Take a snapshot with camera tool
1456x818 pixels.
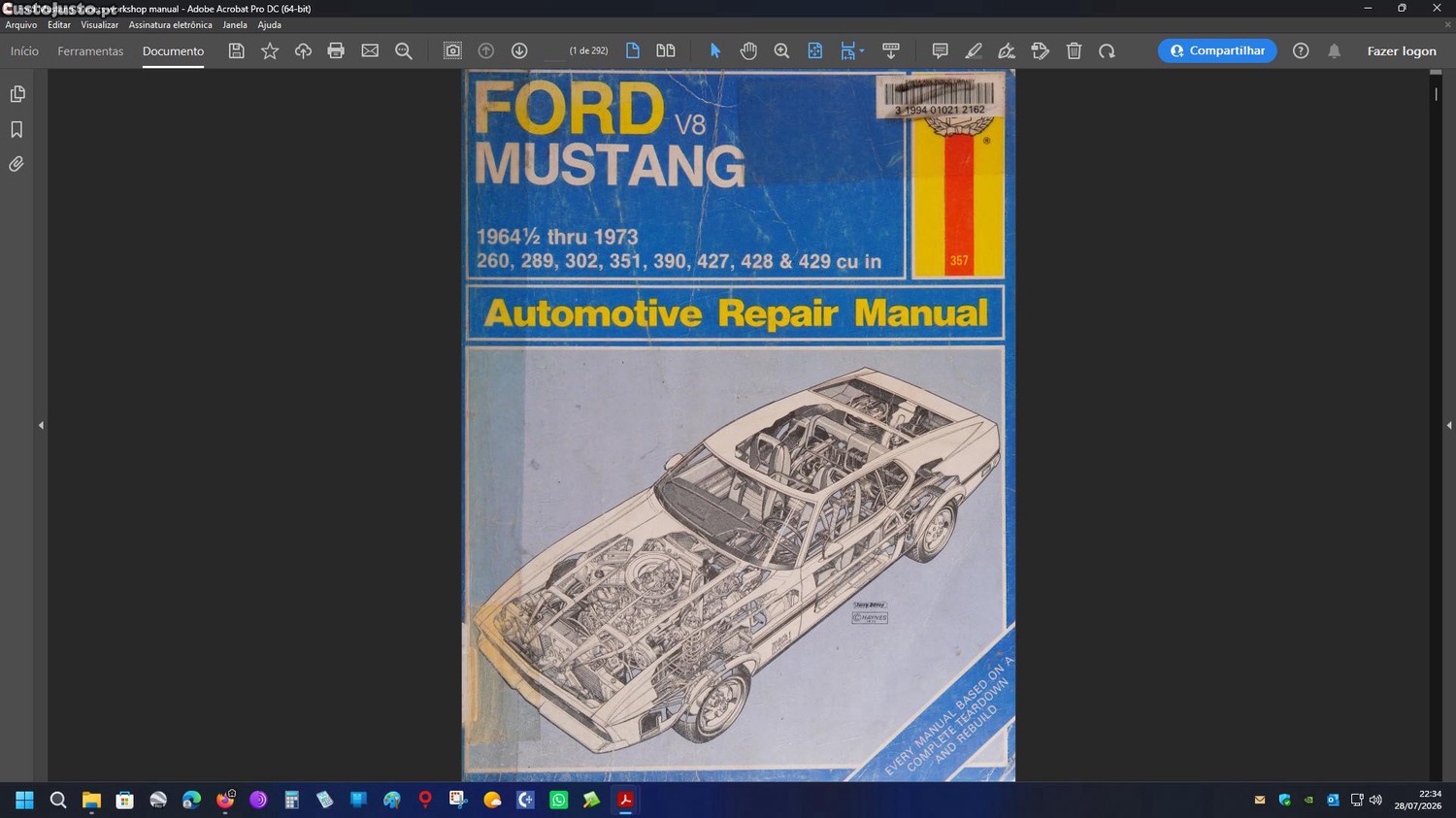point(452,50)
